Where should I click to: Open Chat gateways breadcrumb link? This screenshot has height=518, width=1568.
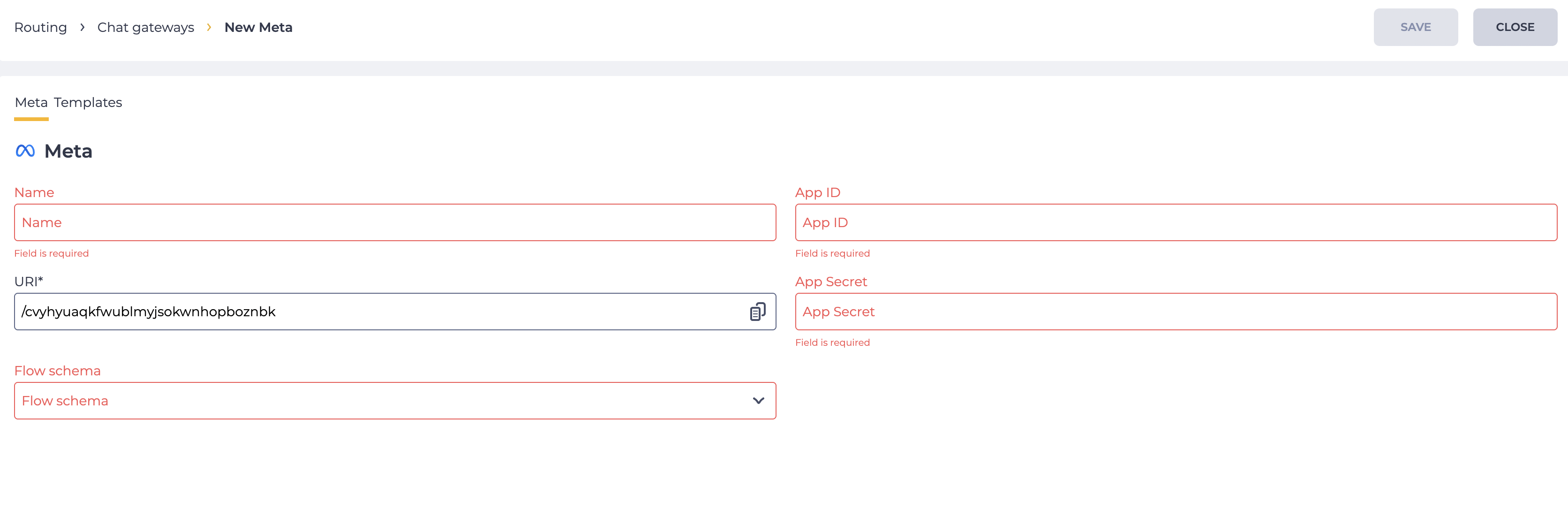pos(145,27)
